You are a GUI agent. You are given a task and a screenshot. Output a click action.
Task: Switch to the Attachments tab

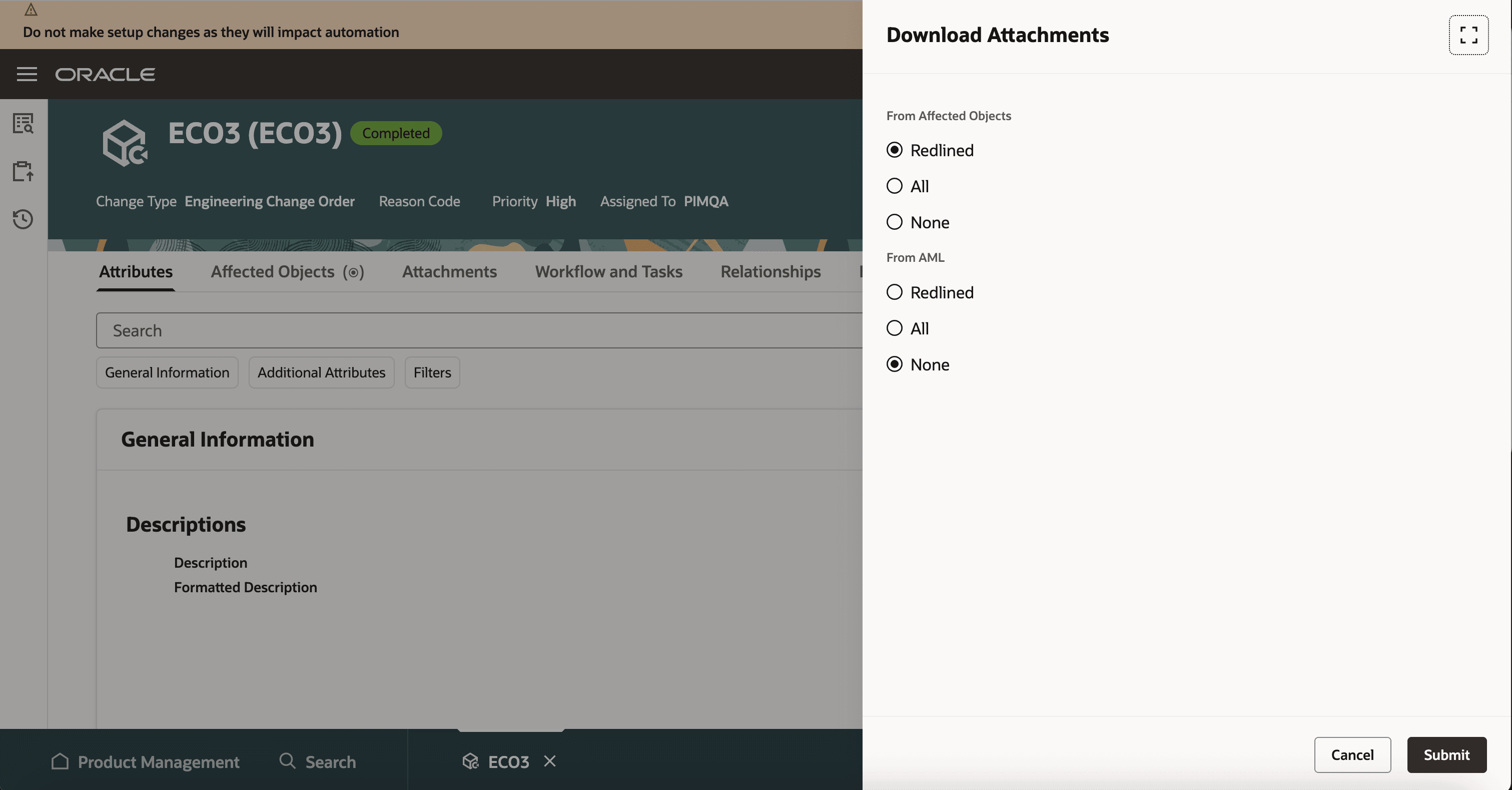tap(449, 271)
